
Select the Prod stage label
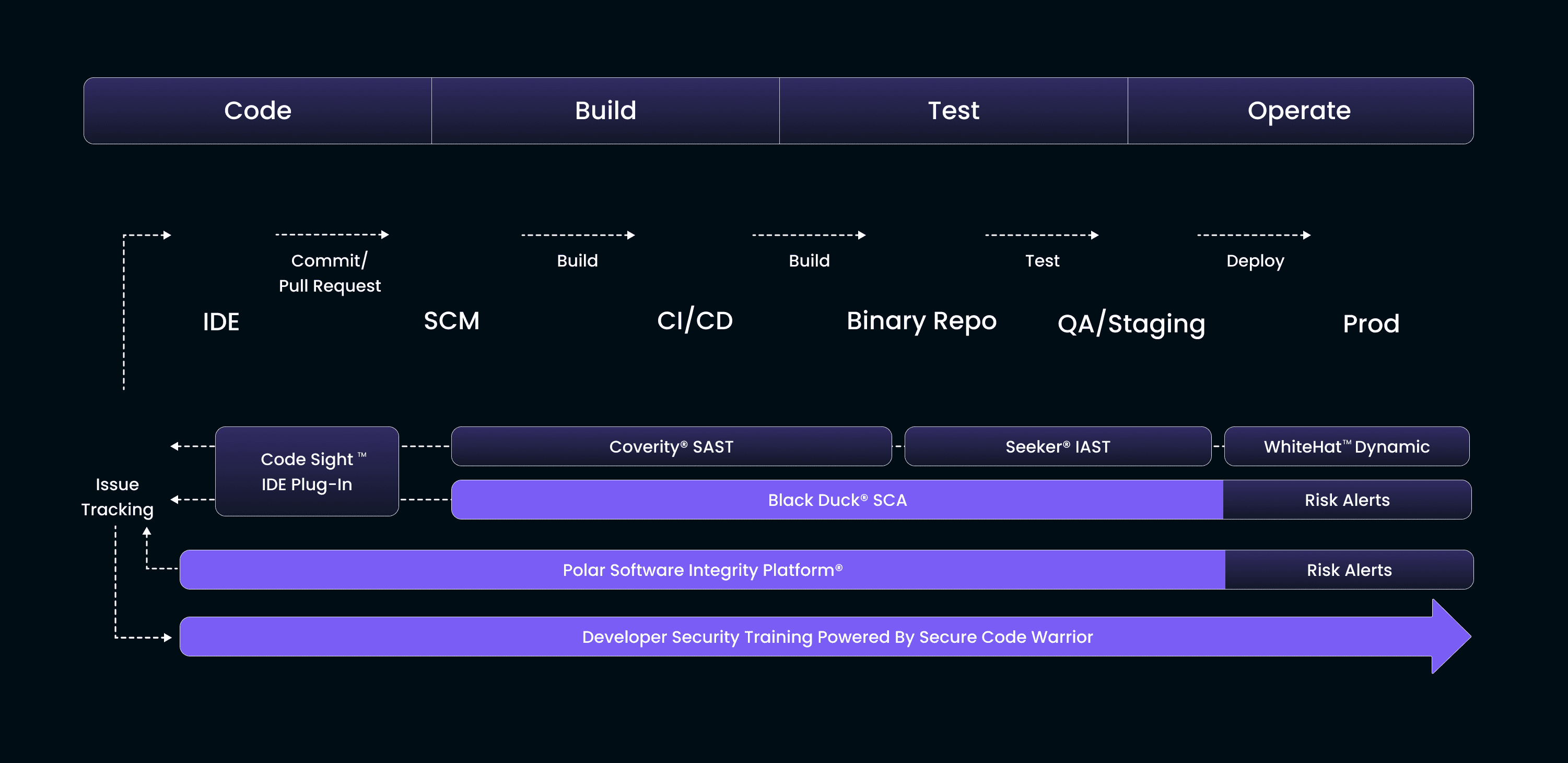tap(1371, 323)
